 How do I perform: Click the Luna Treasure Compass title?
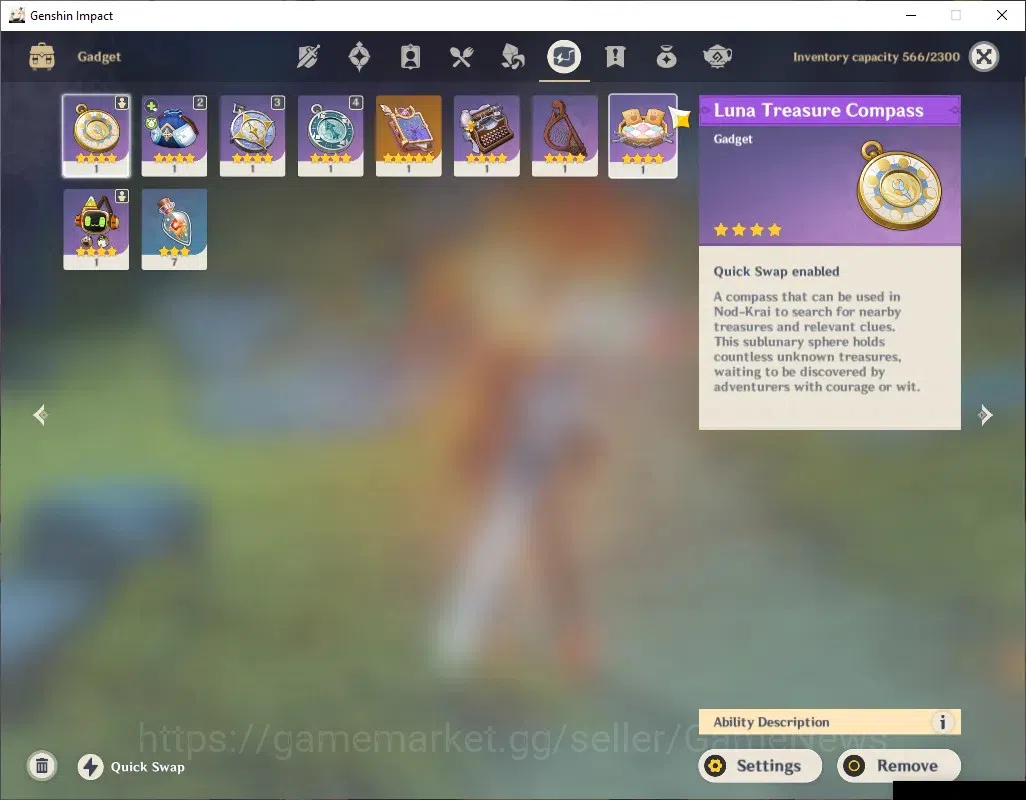point(819,111)
